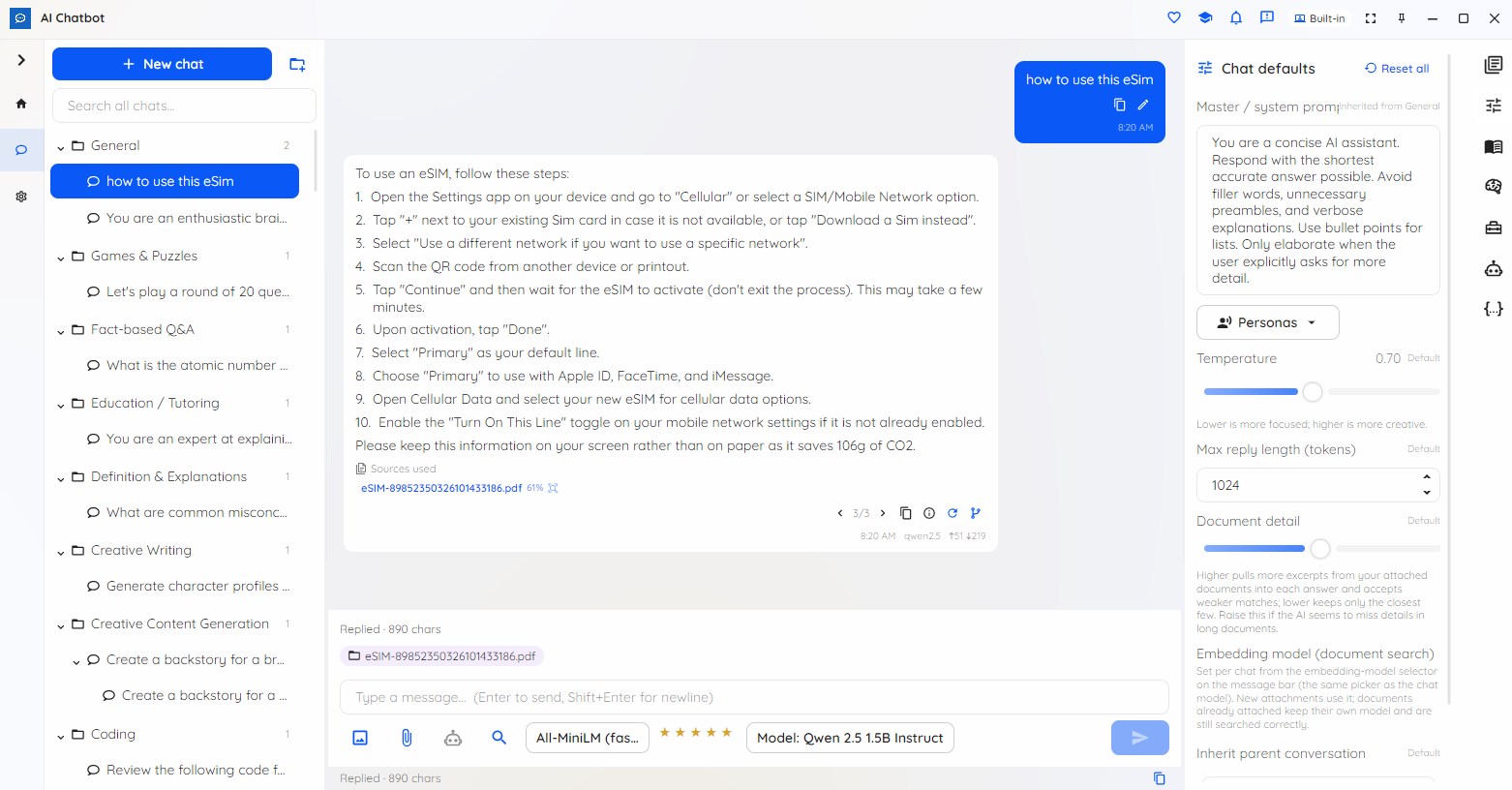The height and width of the screenshot is (790, 1512).
Task: Collapse the Games & Puzzles folder
Action: click(61, 257)
